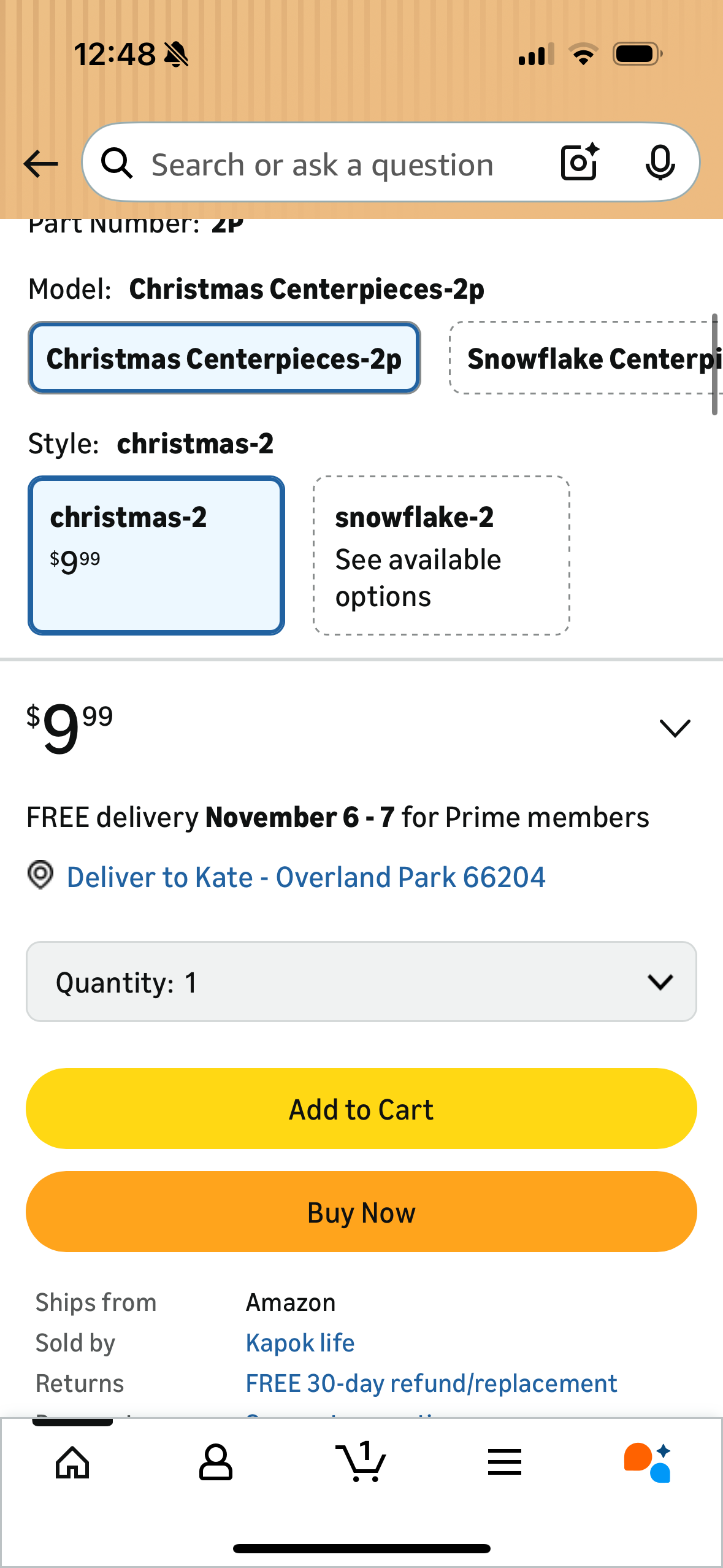Tap the microphone voice search icon
Viewport: 723px width, 1568px height.
(x=659, y=163)
